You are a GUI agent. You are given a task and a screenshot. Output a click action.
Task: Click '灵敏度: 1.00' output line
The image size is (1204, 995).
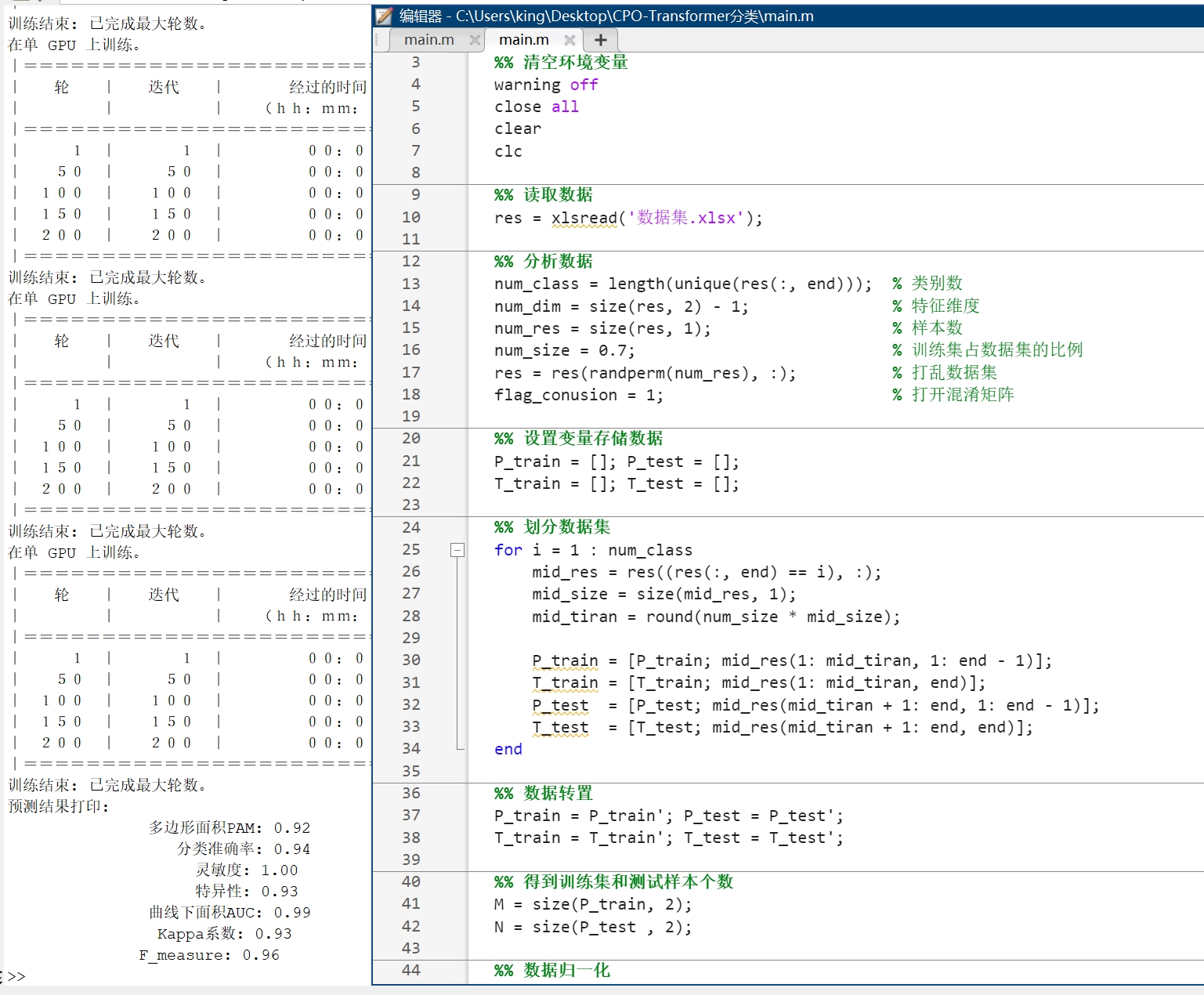(x=247, y=870)
